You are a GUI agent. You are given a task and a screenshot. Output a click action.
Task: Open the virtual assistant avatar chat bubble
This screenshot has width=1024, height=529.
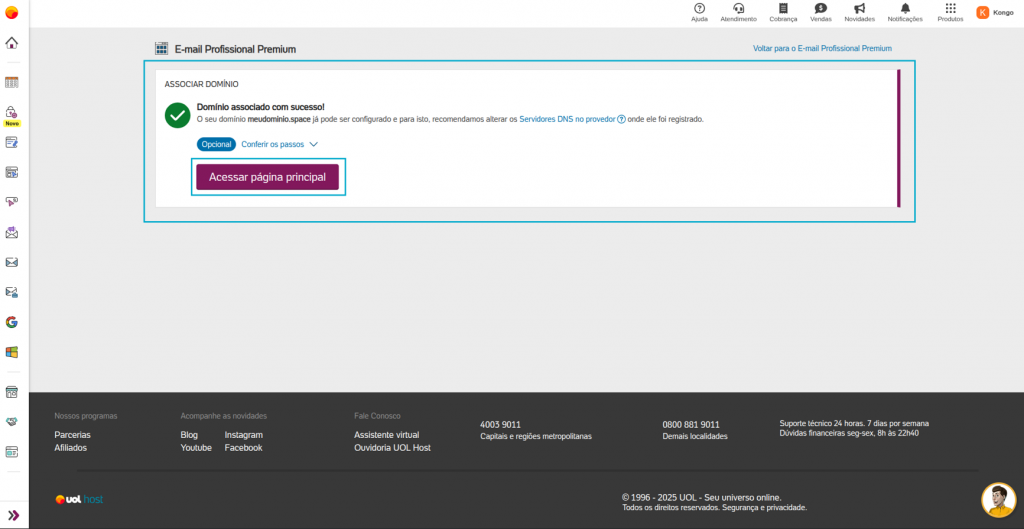[999, 500]
